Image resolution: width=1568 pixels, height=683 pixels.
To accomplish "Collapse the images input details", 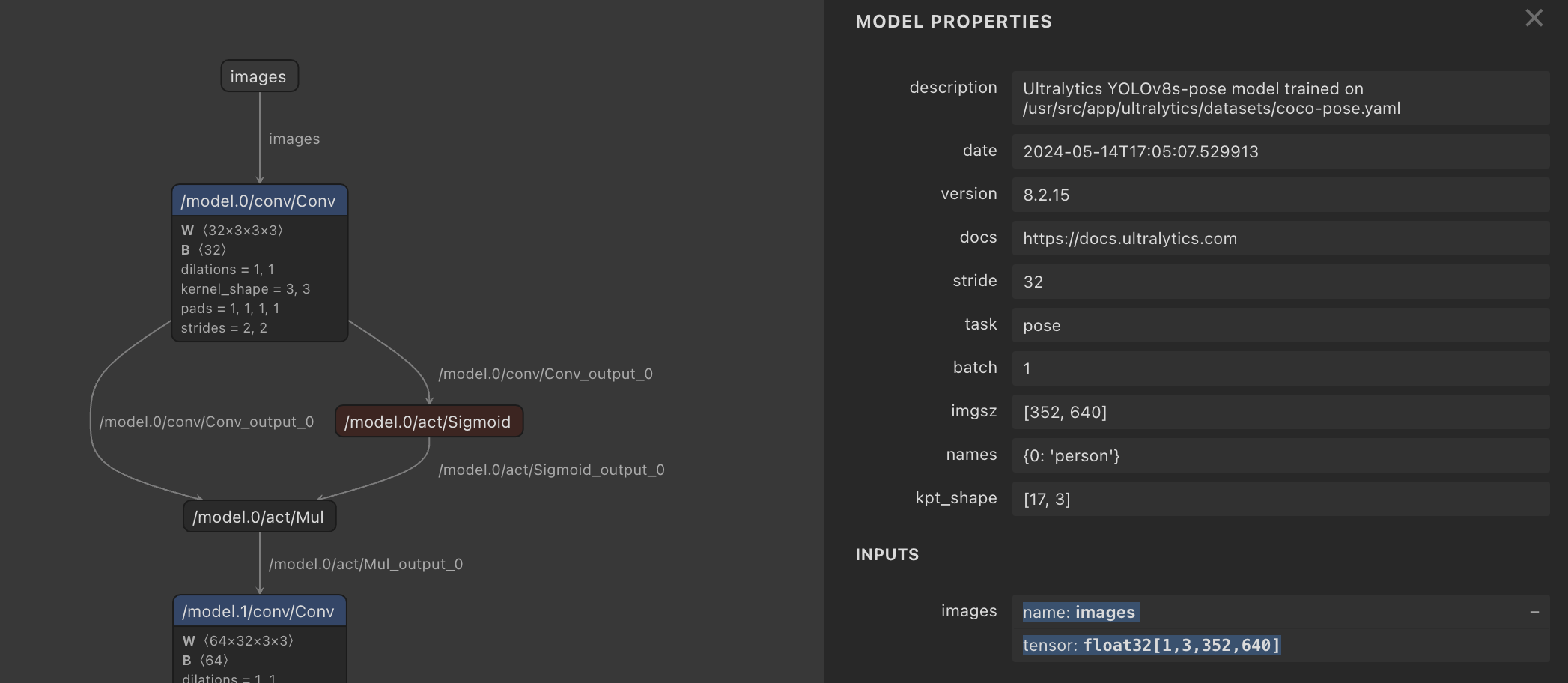I will point(1534,613).
